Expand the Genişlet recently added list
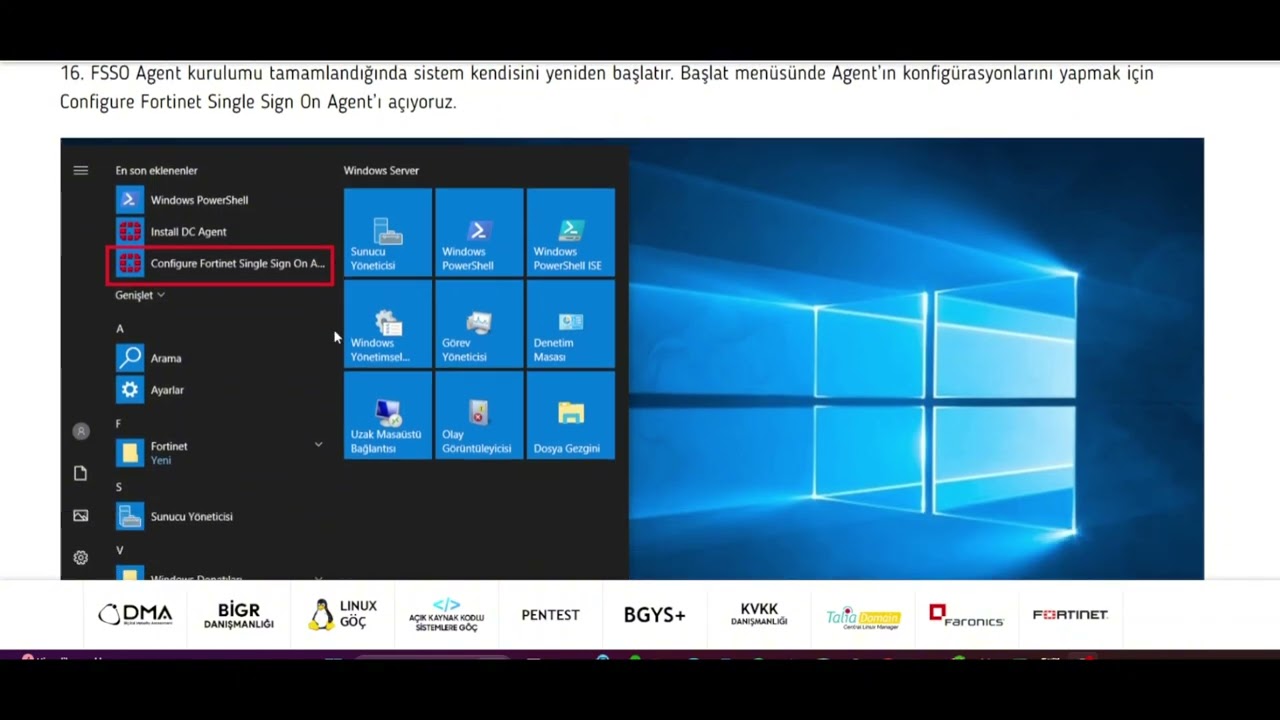Screen dimensions: 1280x720 [x=140, y=295]
